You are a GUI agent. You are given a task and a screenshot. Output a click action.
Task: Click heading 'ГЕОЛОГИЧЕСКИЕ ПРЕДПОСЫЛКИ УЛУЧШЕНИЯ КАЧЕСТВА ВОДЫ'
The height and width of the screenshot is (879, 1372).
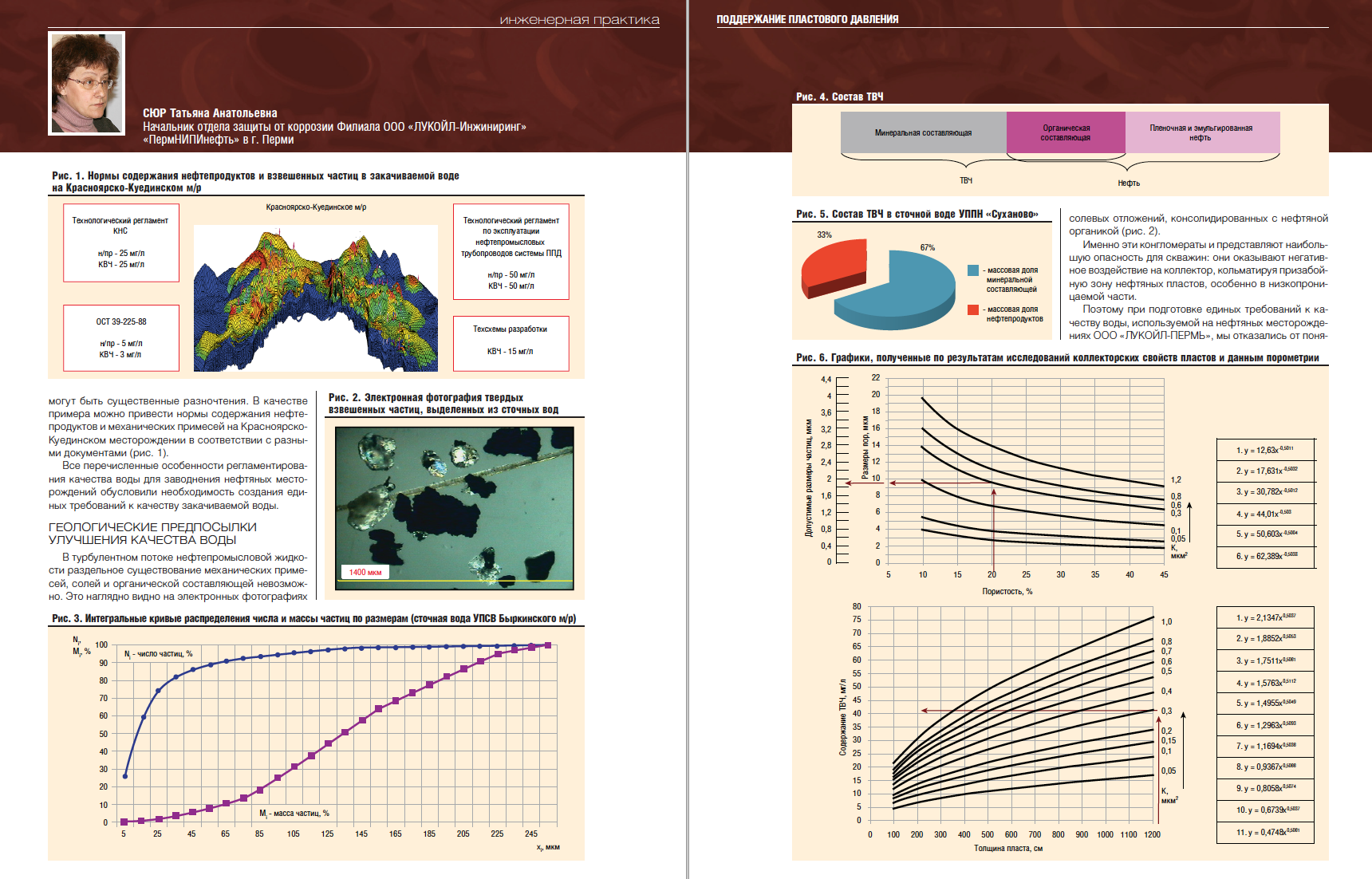pos(152,534)
